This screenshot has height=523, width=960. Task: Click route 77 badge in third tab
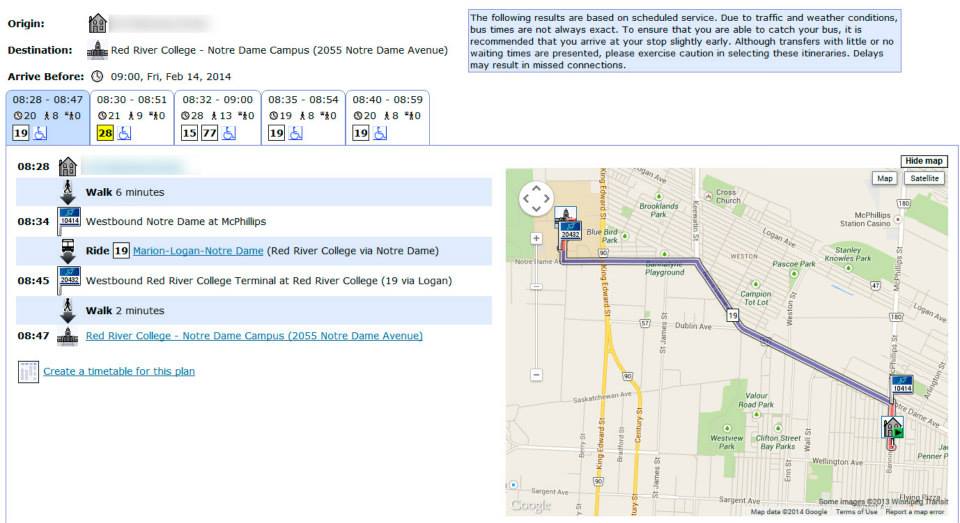pos(209,133)
